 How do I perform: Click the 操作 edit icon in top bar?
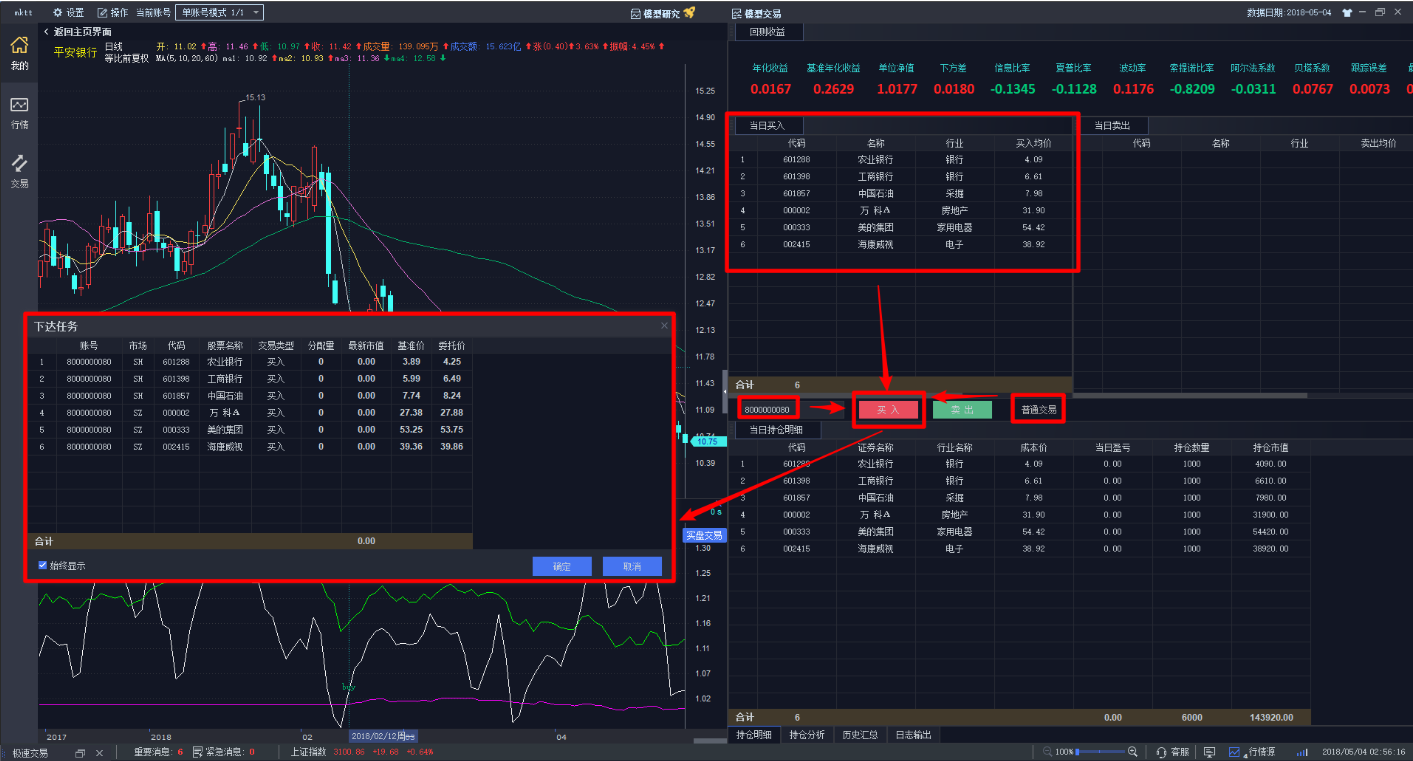coord(102,13)
